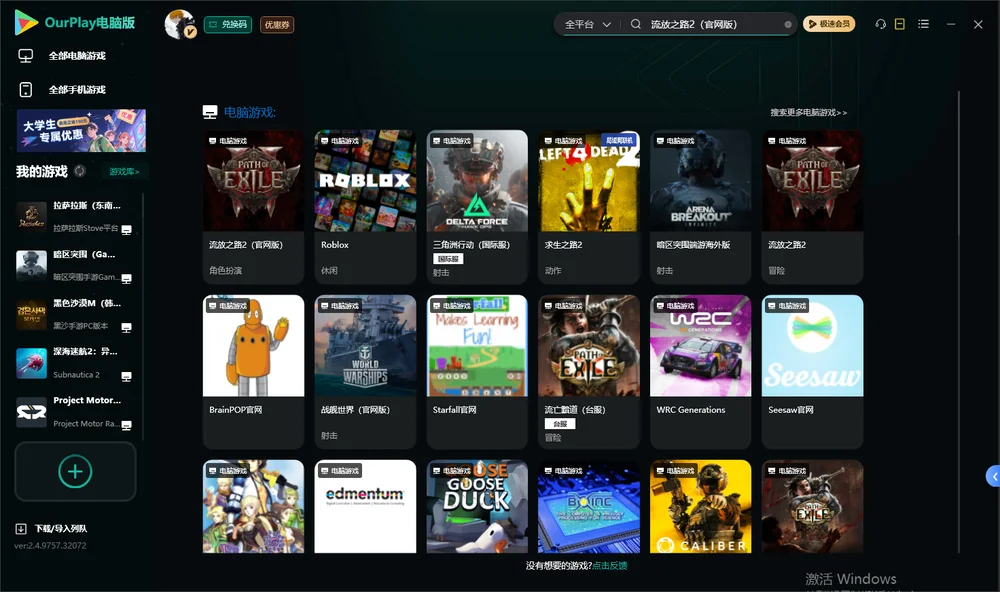Open the 大学生专属优惠 banner
The image size is (1000, 592).
(x=81, y=131)
